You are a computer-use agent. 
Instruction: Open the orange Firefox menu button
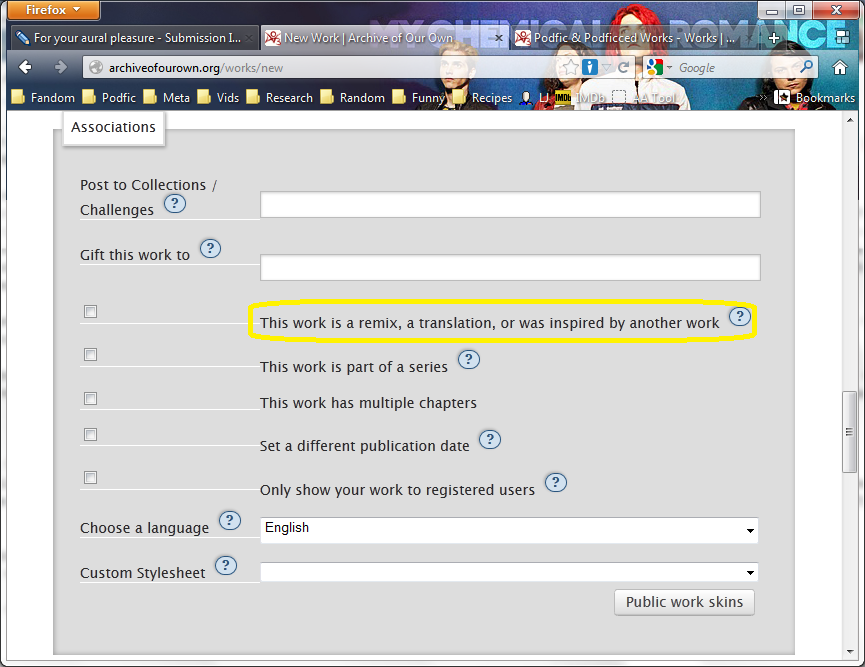pos(54,11)
